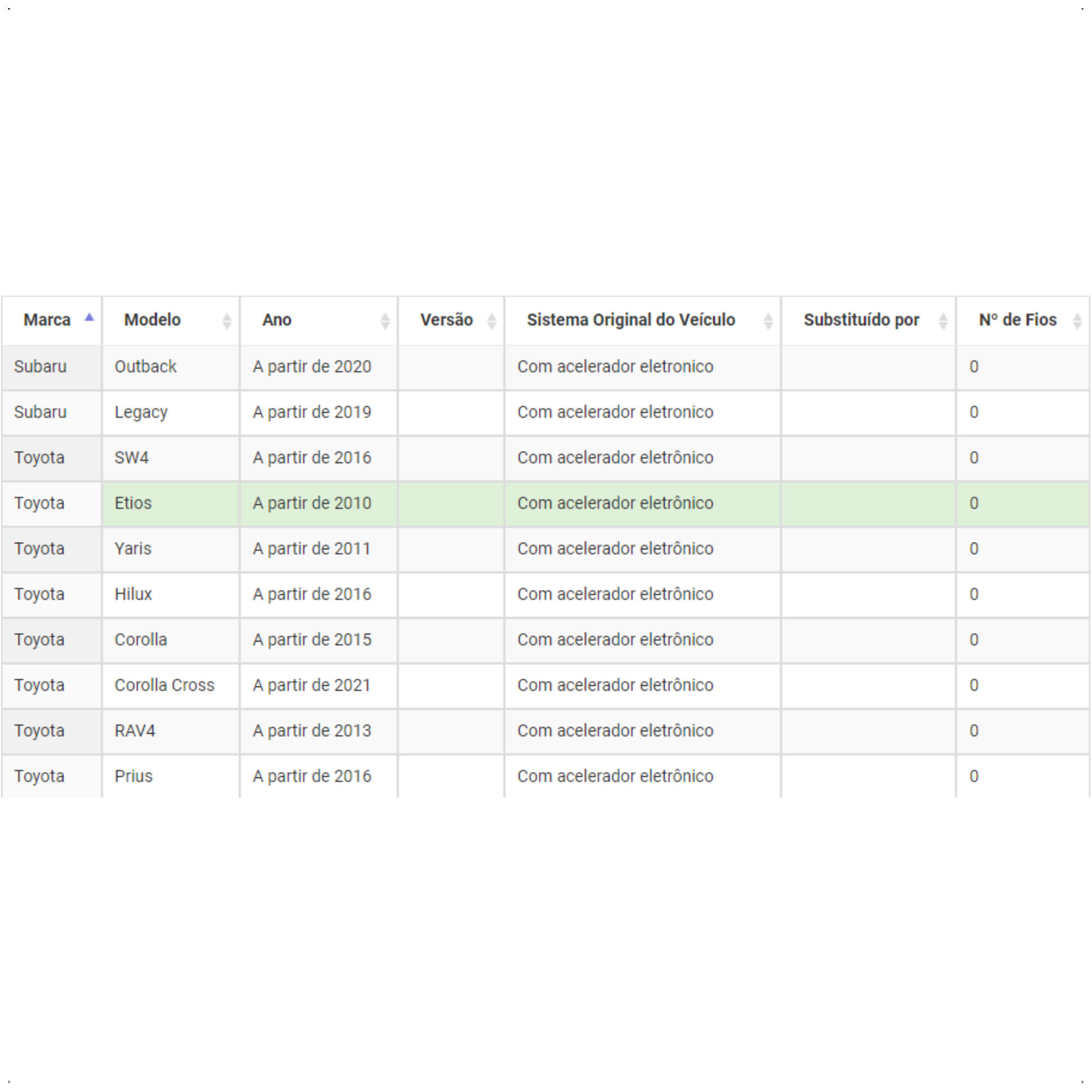Click the Marca column header
1092x1092 pixels.
click(x=51, y=321)
